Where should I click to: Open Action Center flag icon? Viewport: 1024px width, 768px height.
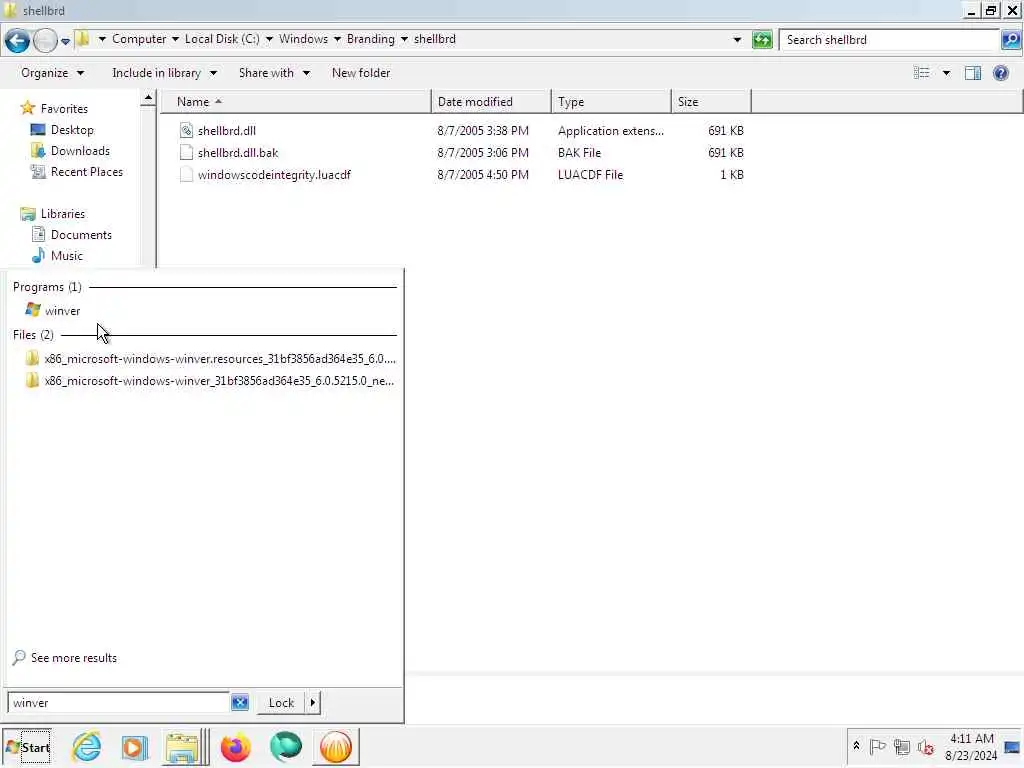(877, 746)
